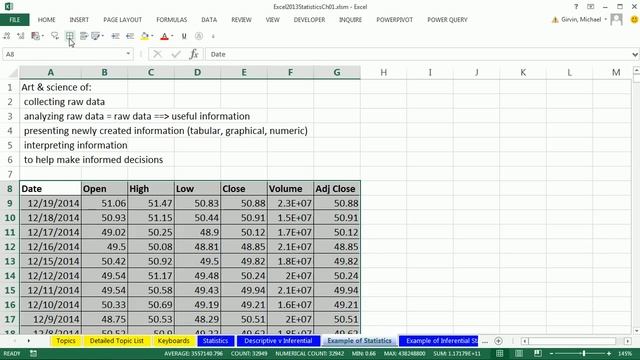Open account dropdown beside Girvin, Michael
This screenshot has width=640, height=360.
(x=606, y=19)
